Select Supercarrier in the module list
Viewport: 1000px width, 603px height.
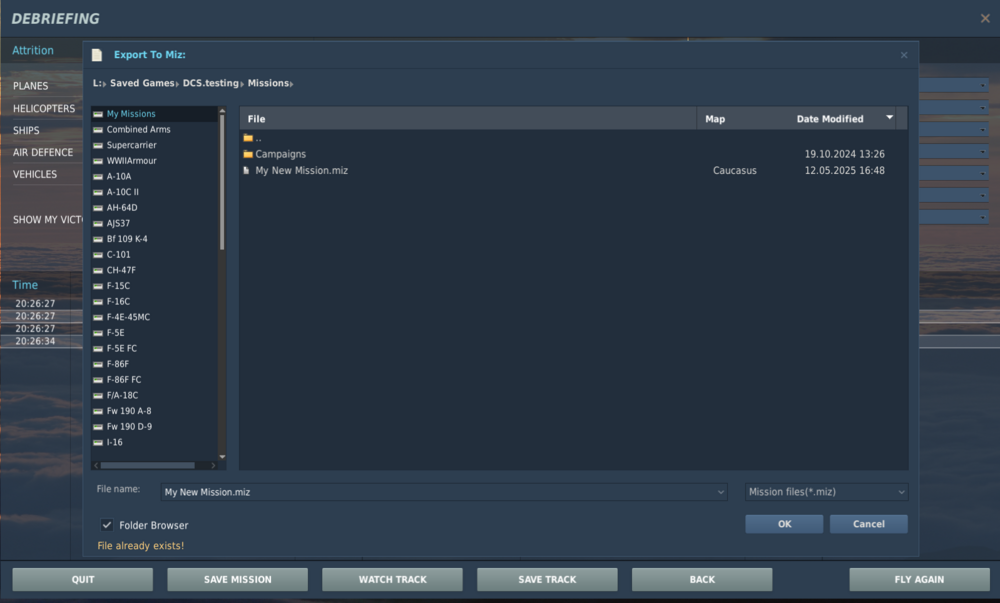pyautogui.click(x=131, y=145)
